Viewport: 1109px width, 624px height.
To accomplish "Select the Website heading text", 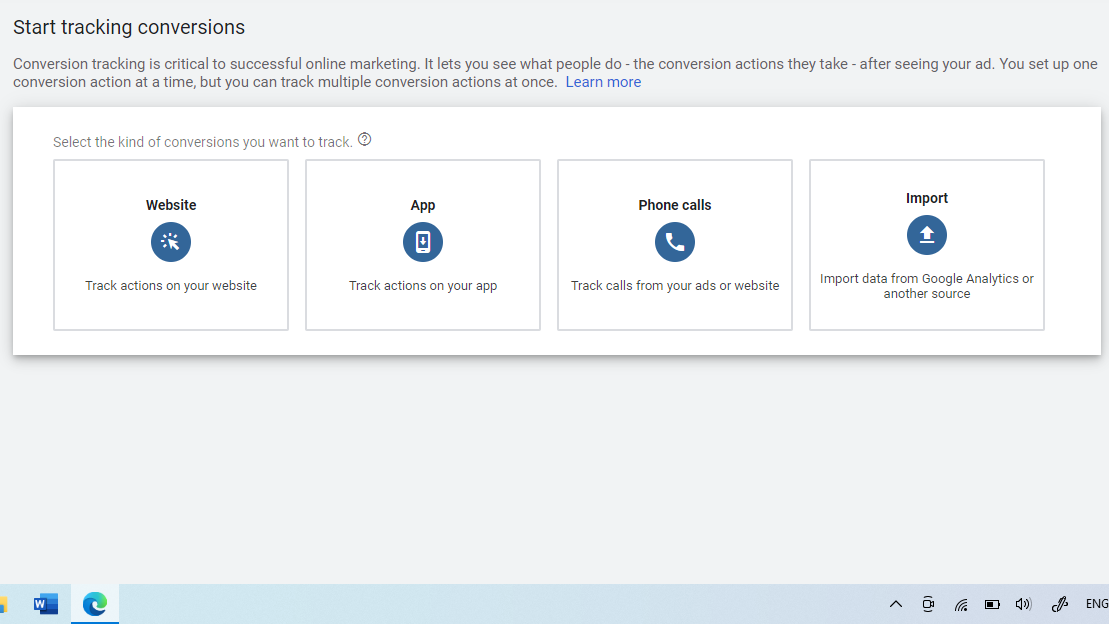I will tap(171, 205).
